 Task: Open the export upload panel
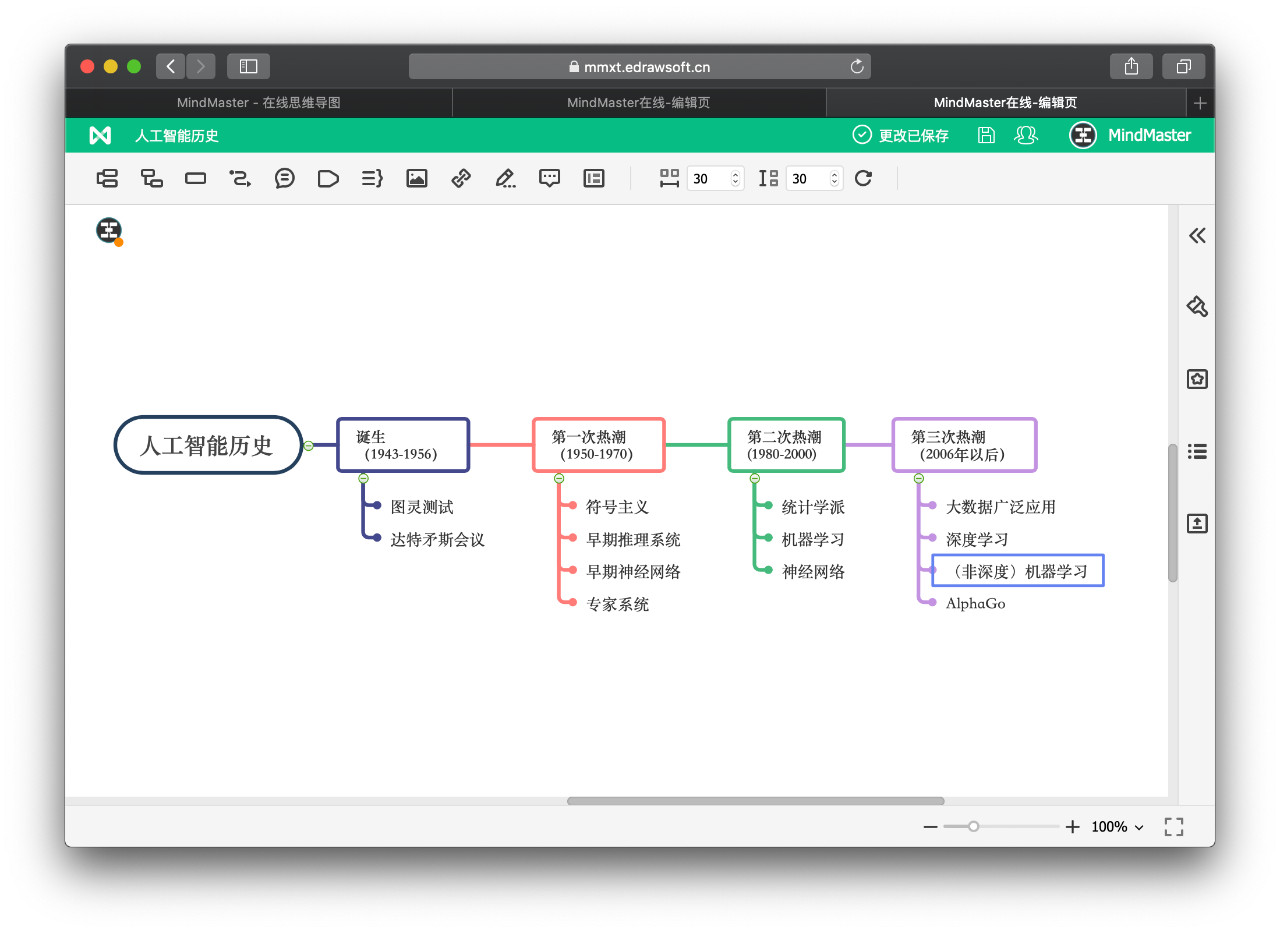(x=1197, y=523)
